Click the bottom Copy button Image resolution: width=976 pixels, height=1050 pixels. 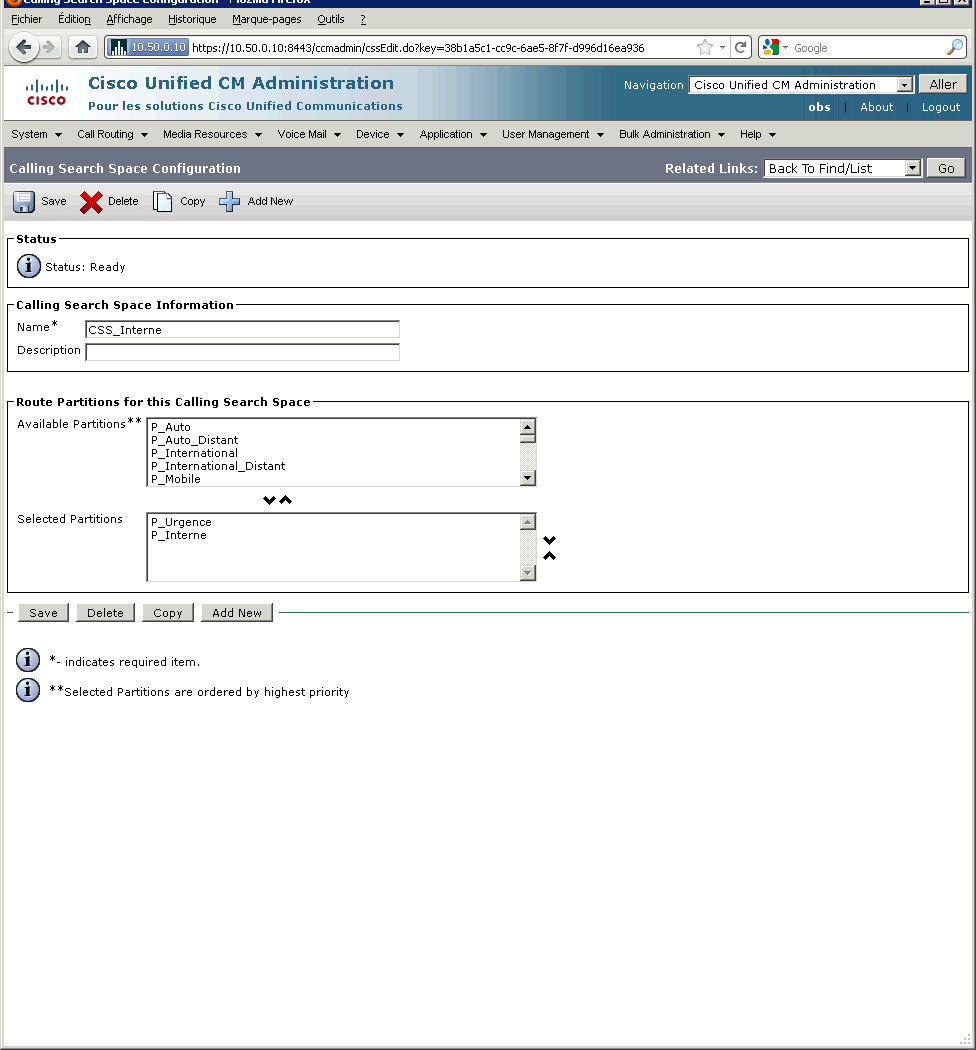(167, 613)
